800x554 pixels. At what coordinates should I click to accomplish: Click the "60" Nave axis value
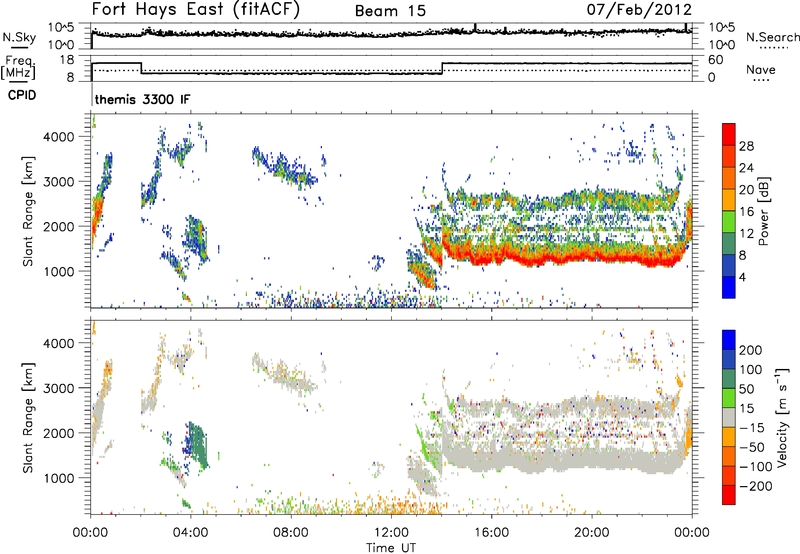coord(715,60)
